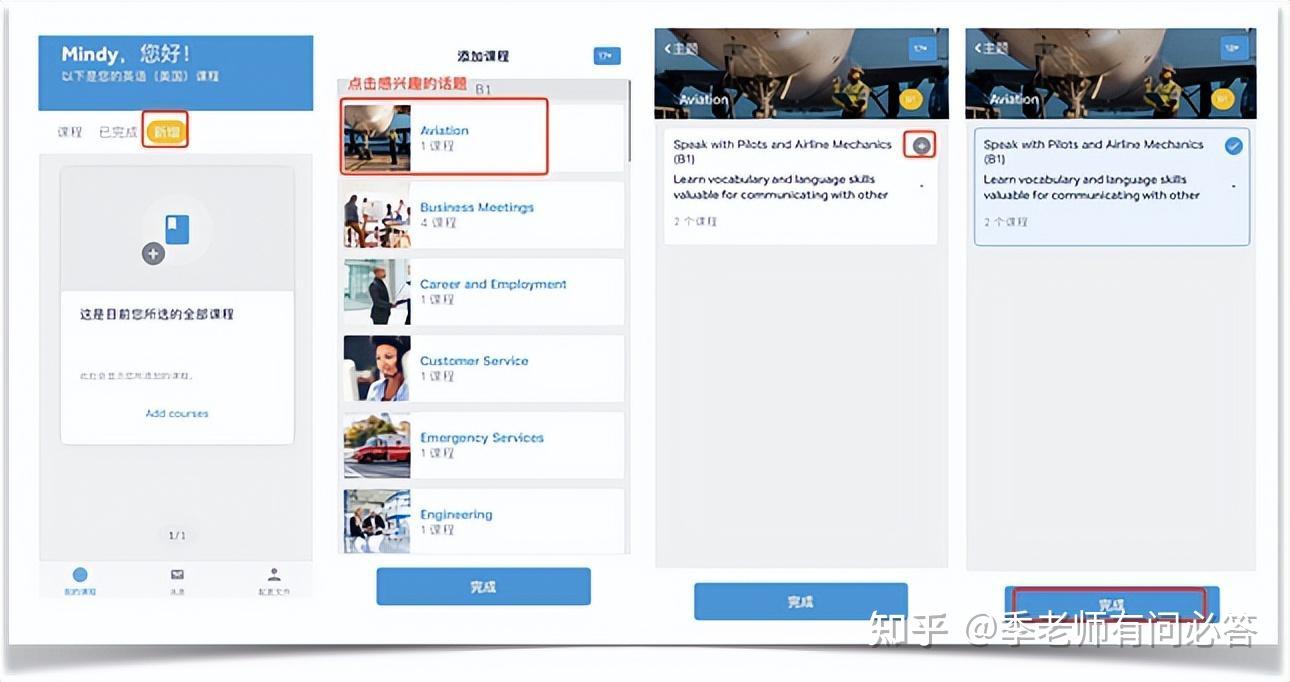The image size is (1290, 682).
Task: Click the blue 17+ badge atop add courses screen
Action: tap(609, 56)
